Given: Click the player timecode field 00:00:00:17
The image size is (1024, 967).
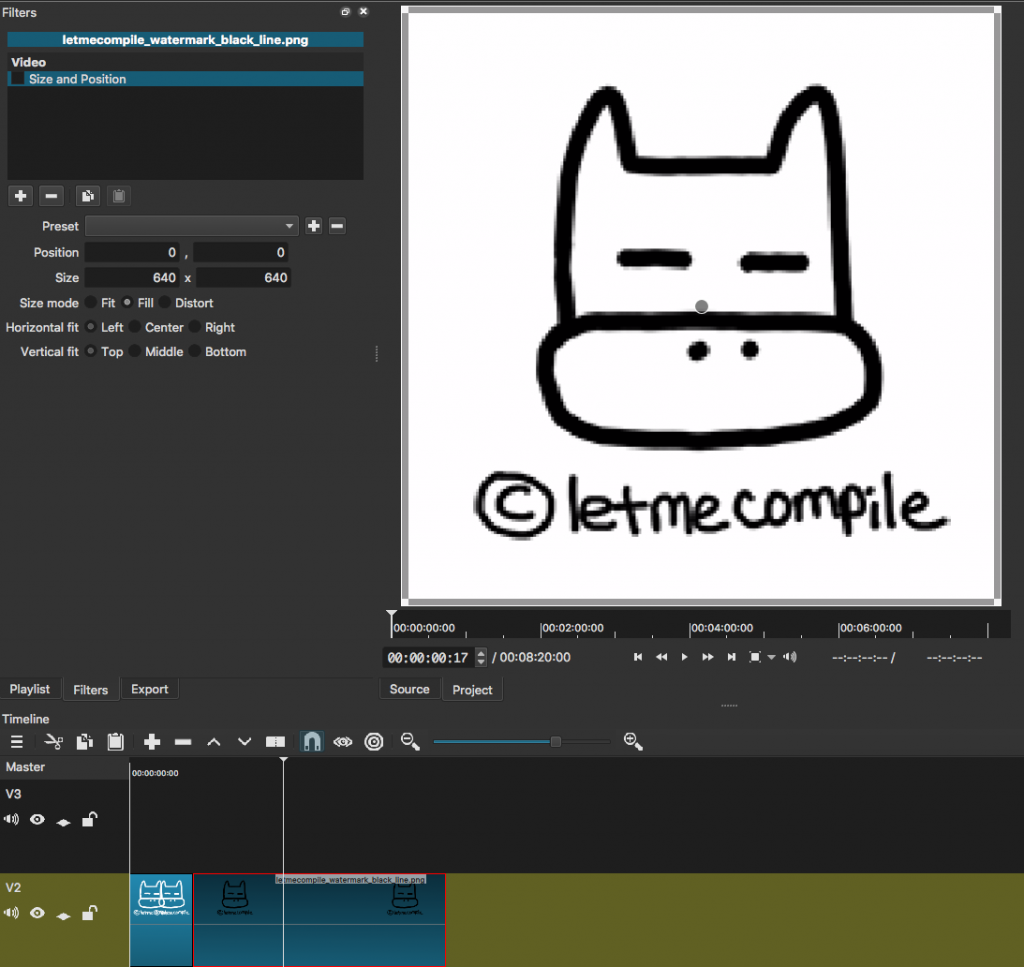Looking at the screenshot, I should pyautogui.click(x=429, y=658).
